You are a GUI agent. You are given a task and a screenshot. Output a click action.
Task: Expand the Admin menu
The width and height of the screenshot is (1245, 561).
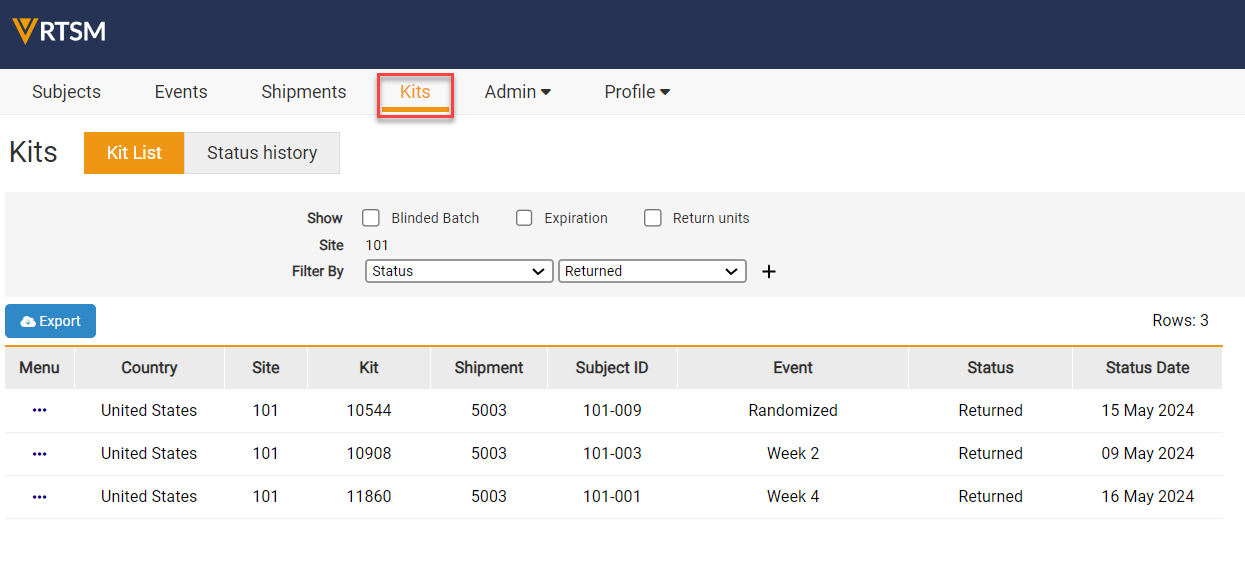coord(517,92)
